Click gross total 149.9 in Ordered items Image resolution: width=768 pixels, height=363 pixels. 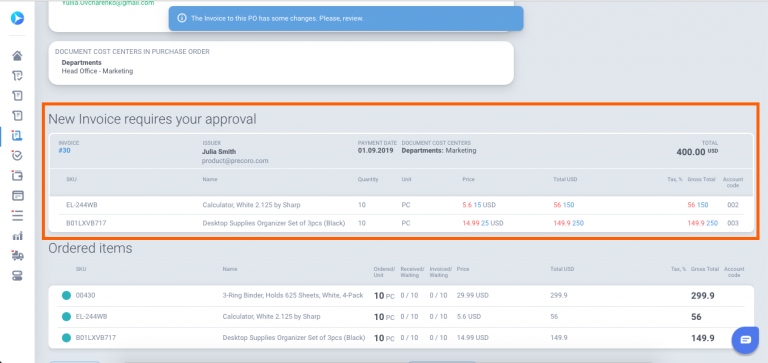[702, 338]
